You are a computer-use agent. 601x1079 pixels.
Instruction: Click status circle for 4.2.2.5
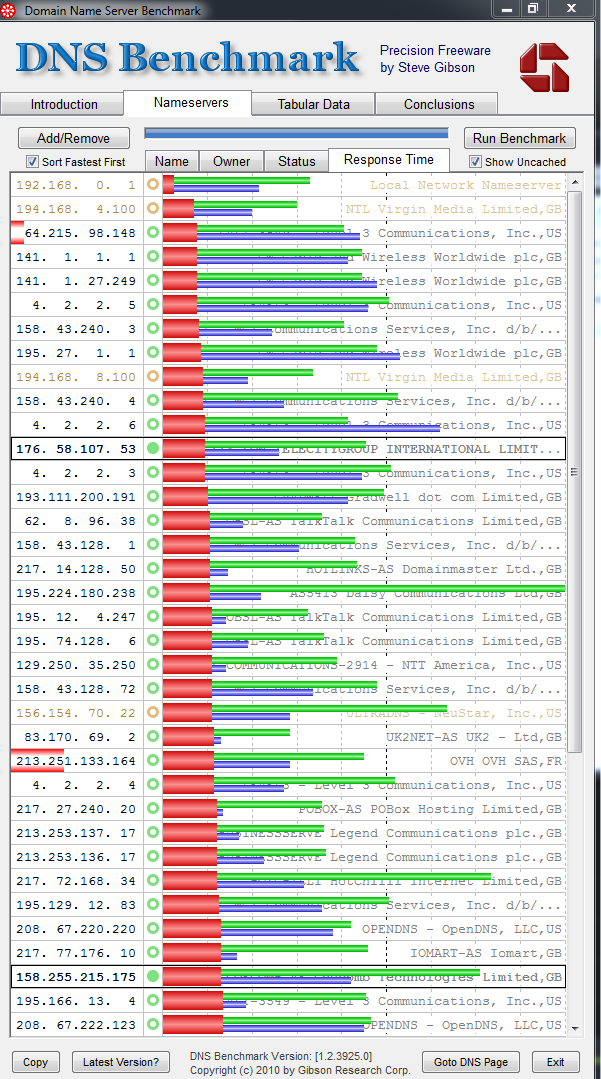click(x=153, y=305)
